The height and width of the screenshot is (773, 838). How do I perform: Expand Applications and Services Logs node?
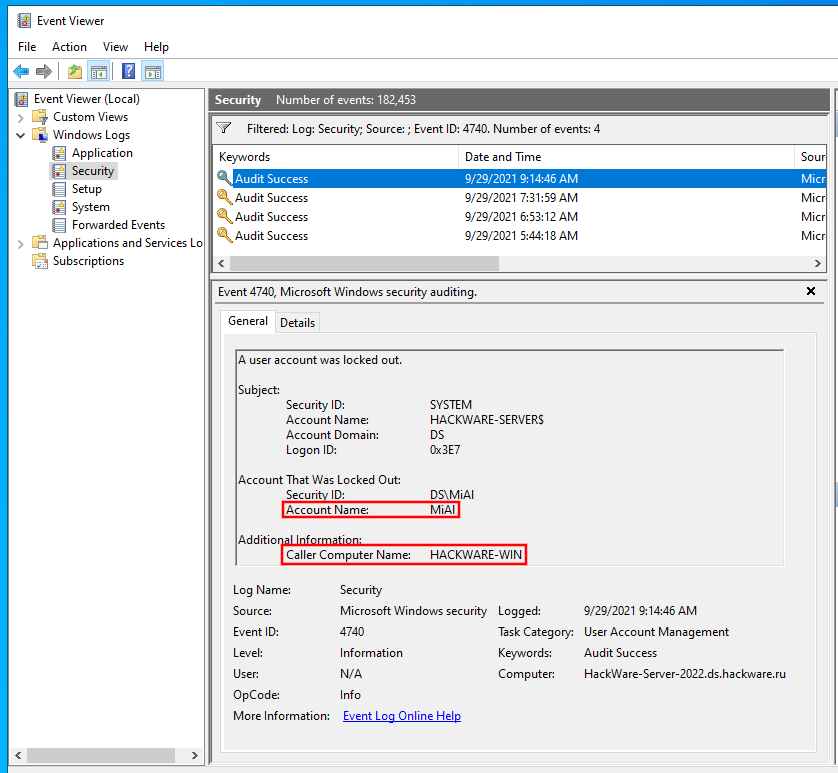tap(21, 243)
